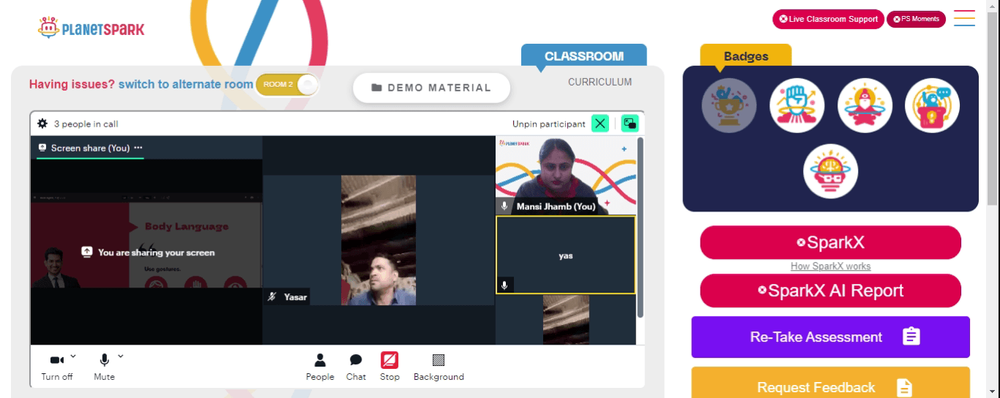Expand camera options chevron
The image size is (1000, 398).
coord(73,356)
